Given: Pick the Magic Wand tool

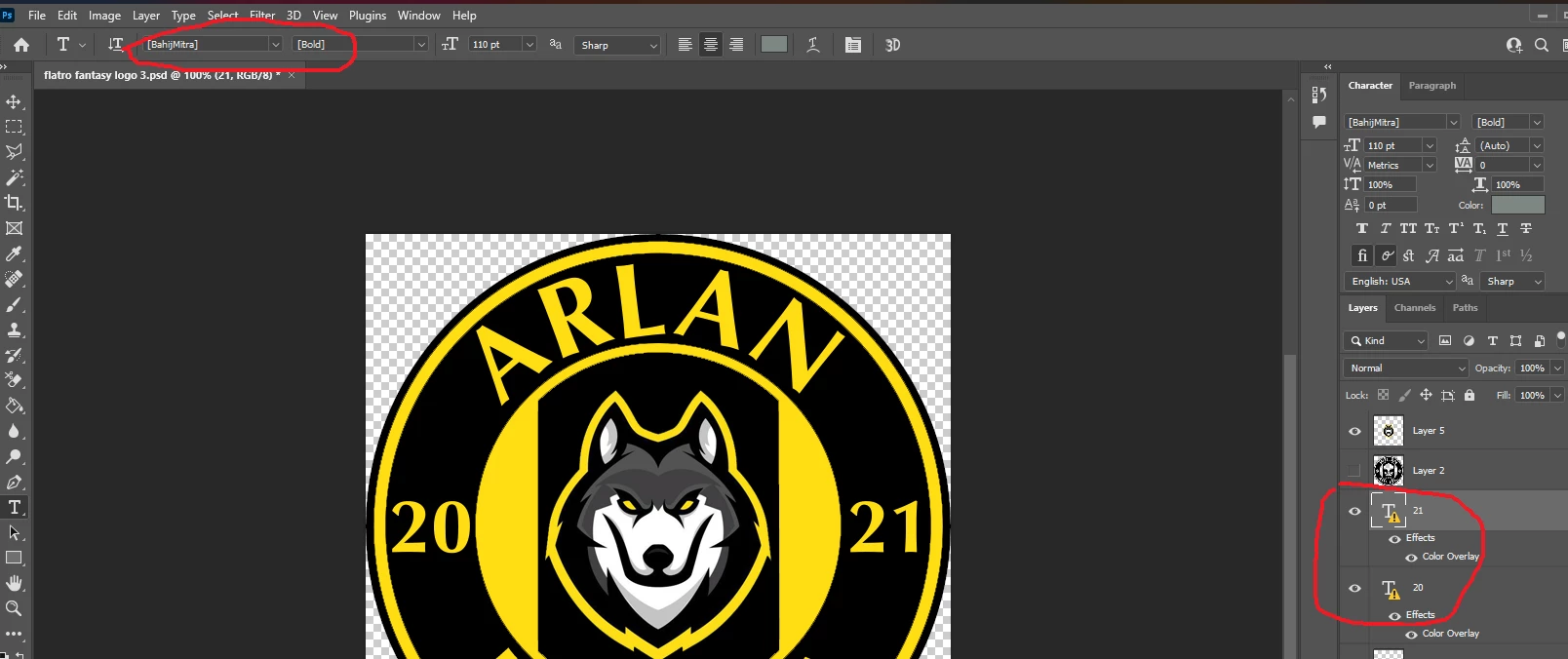Looking at the screenshot, I should [14, 177].
